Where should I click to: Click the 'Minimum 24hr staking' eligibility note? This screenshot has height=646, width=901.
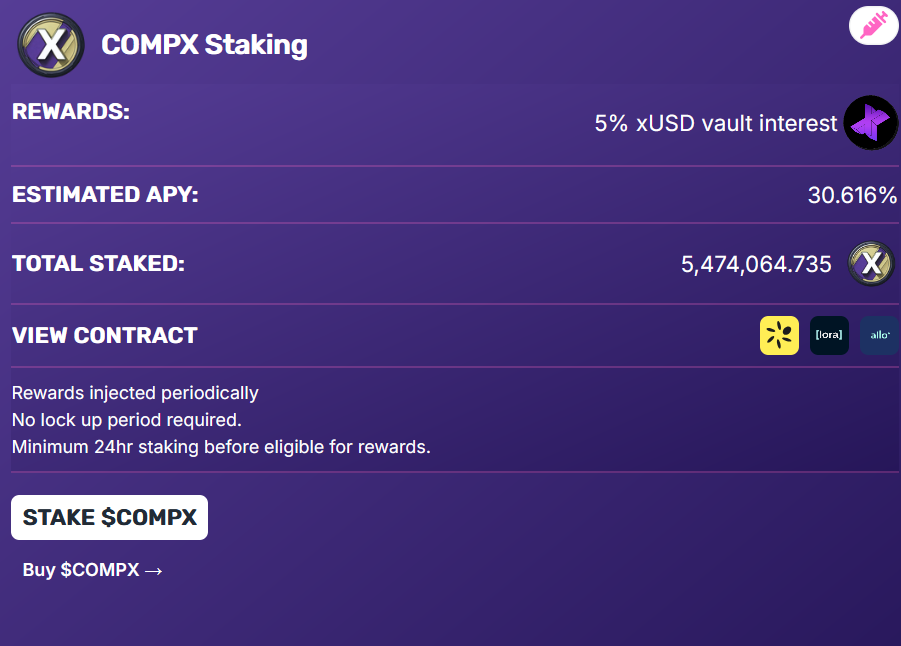pyautogui.click(x=221, y=447)
